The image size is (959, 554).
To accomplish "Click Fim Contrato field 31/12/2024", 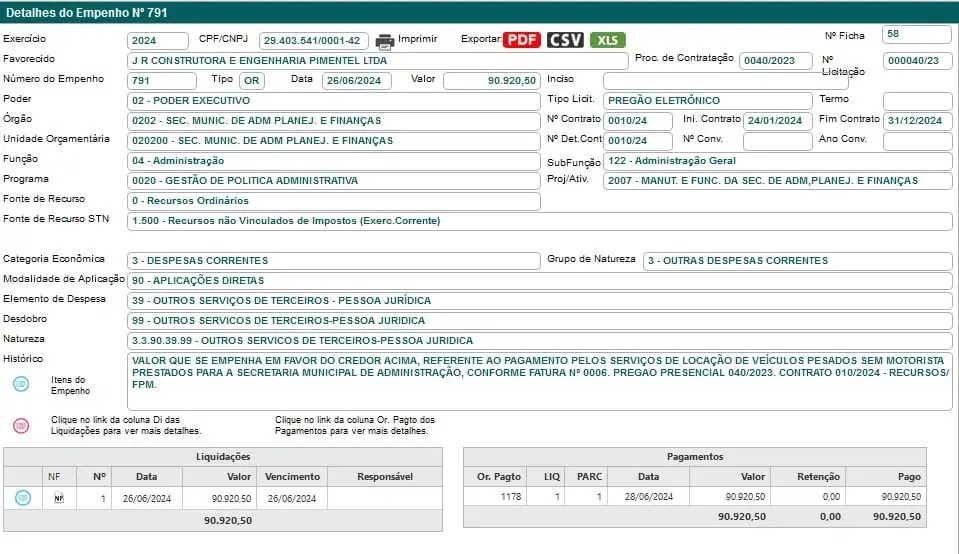I will coord(917,121).
